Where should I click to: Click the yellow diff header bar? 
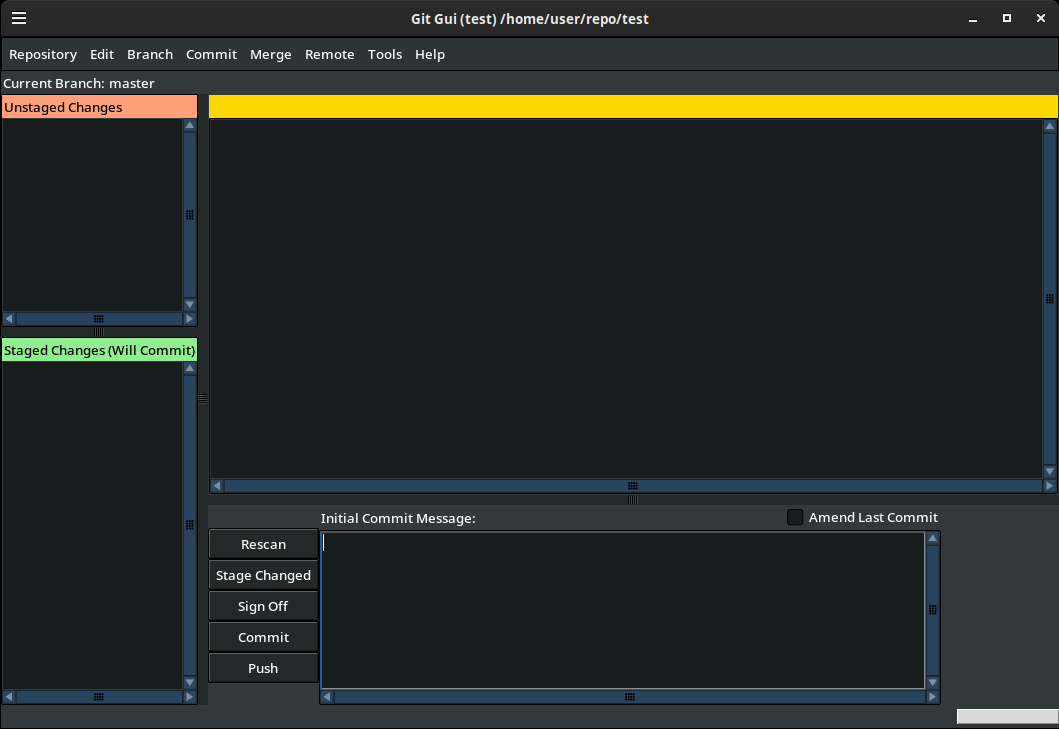[x=633, y=107]
